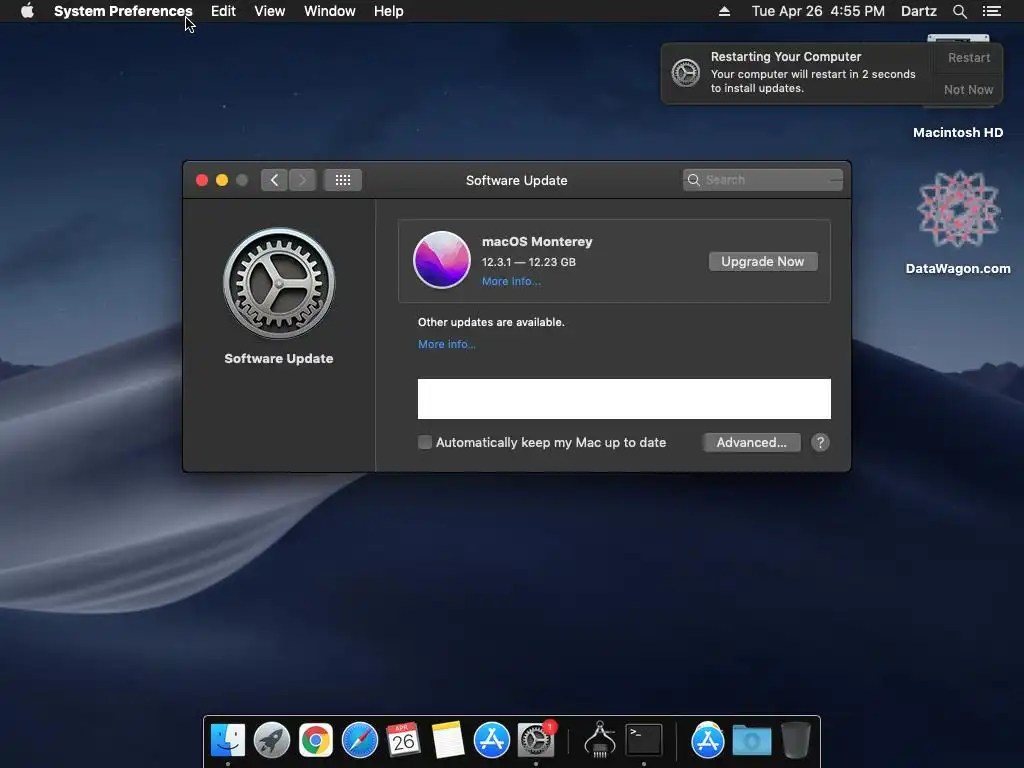The image size is (1024, 768).
Task: Show all preferences grid button
Action: tap(343, 180)
